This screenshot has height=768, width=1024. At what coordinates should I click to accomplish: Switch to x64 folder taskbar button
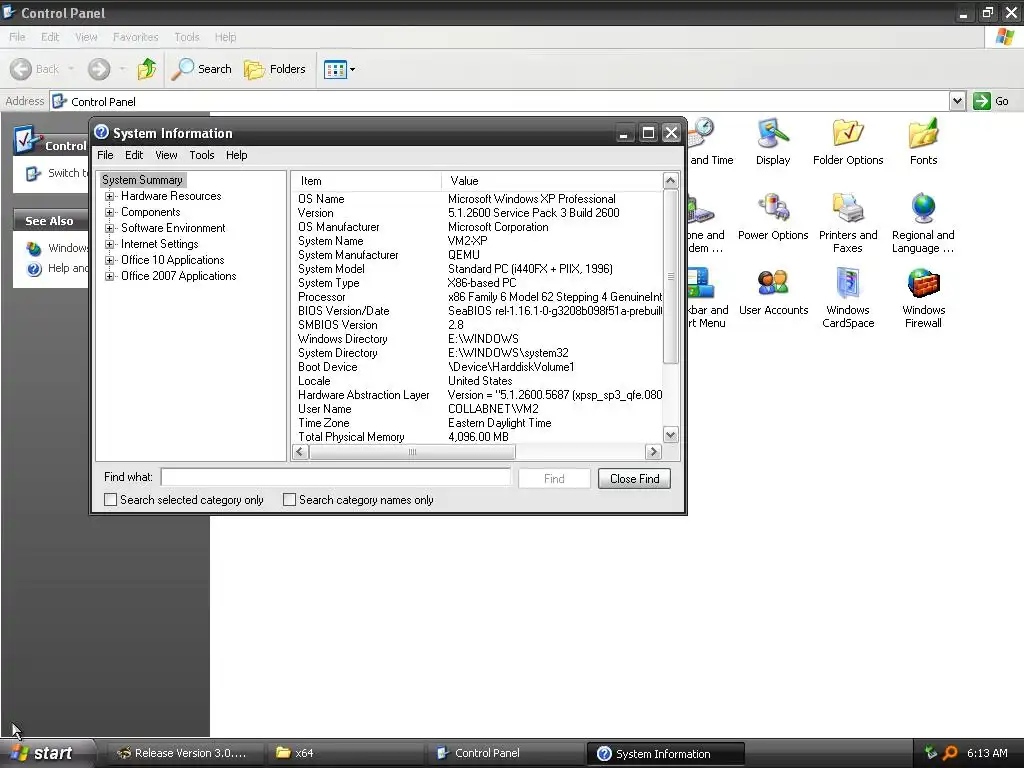(346, 753)
